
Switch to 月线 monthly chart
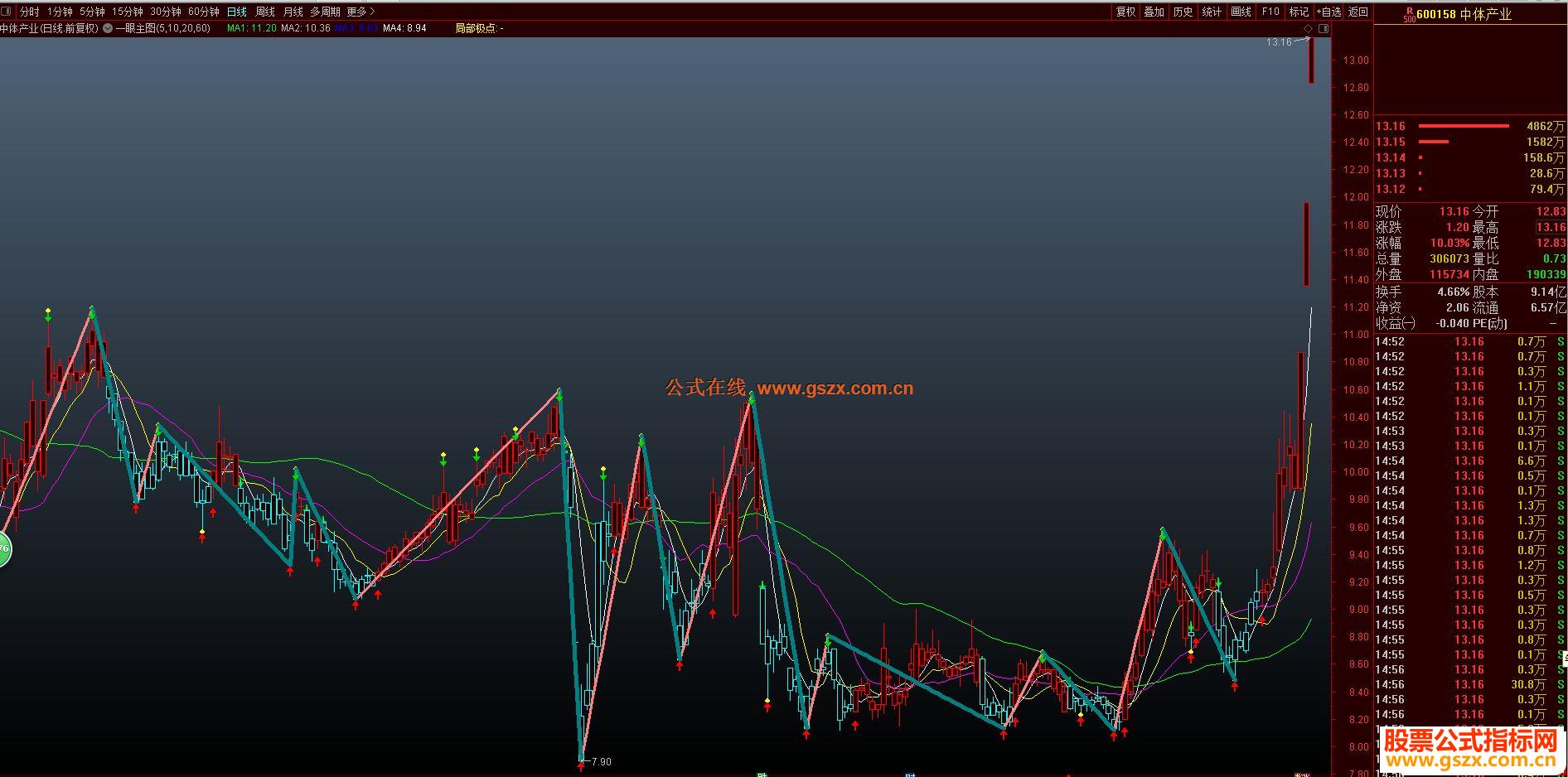pyautogui.click(x=293, y=12)
